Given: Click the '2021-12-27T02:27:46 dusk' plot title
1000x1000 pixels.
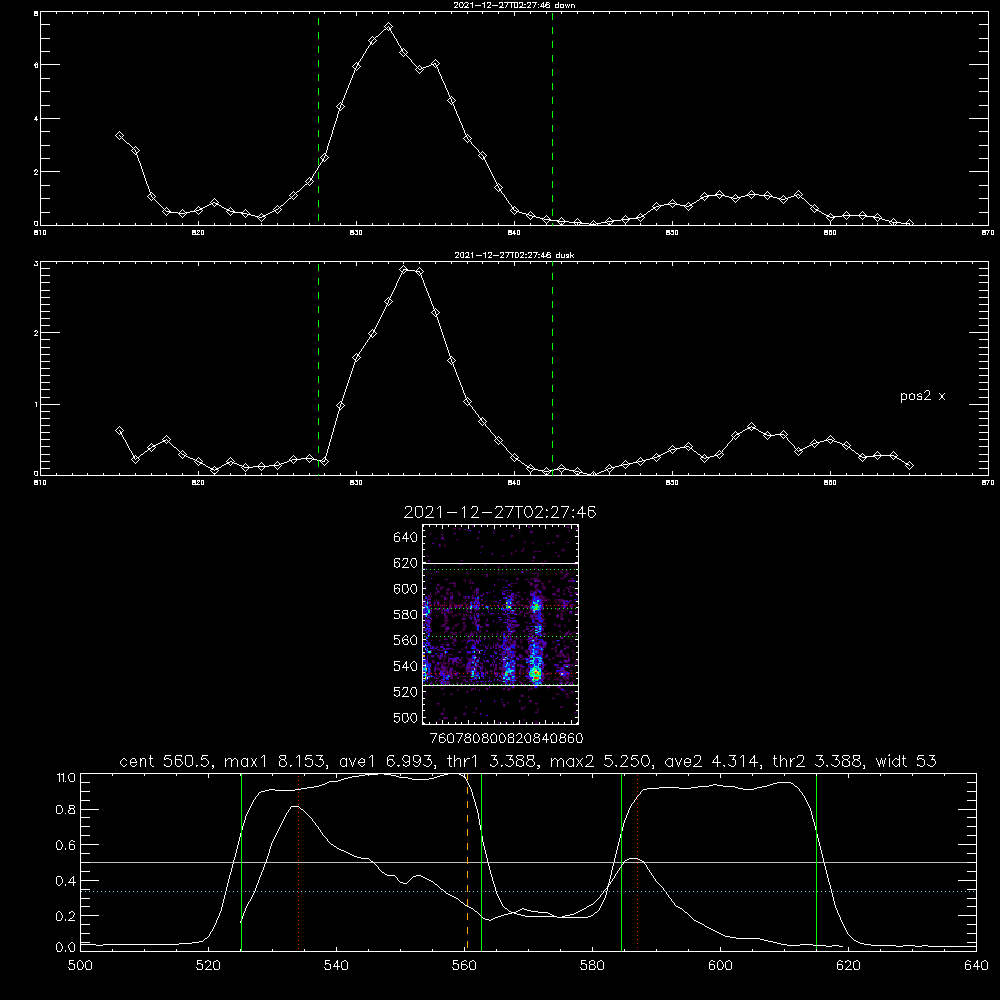Looking at the screenshot, I should click(514, 255).
